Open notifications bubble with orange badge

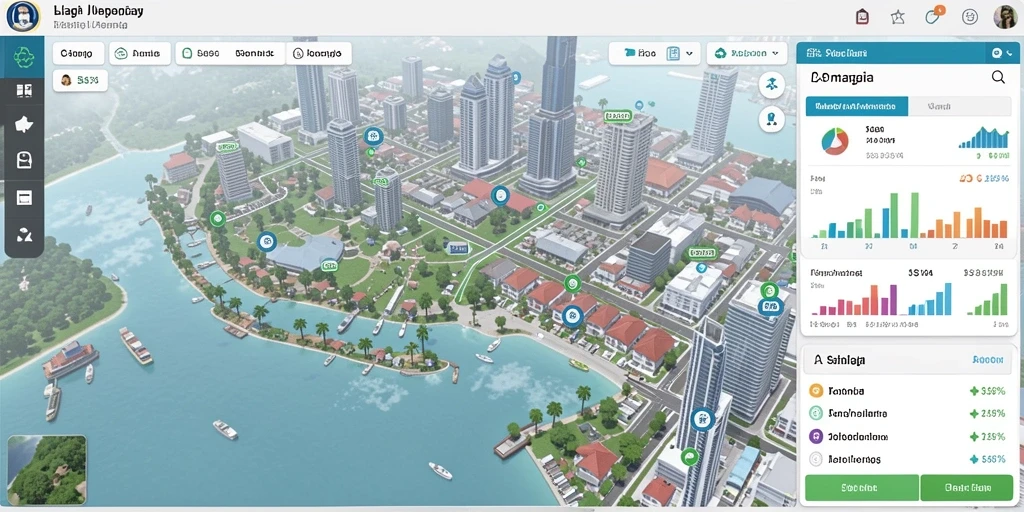[933, 16]
